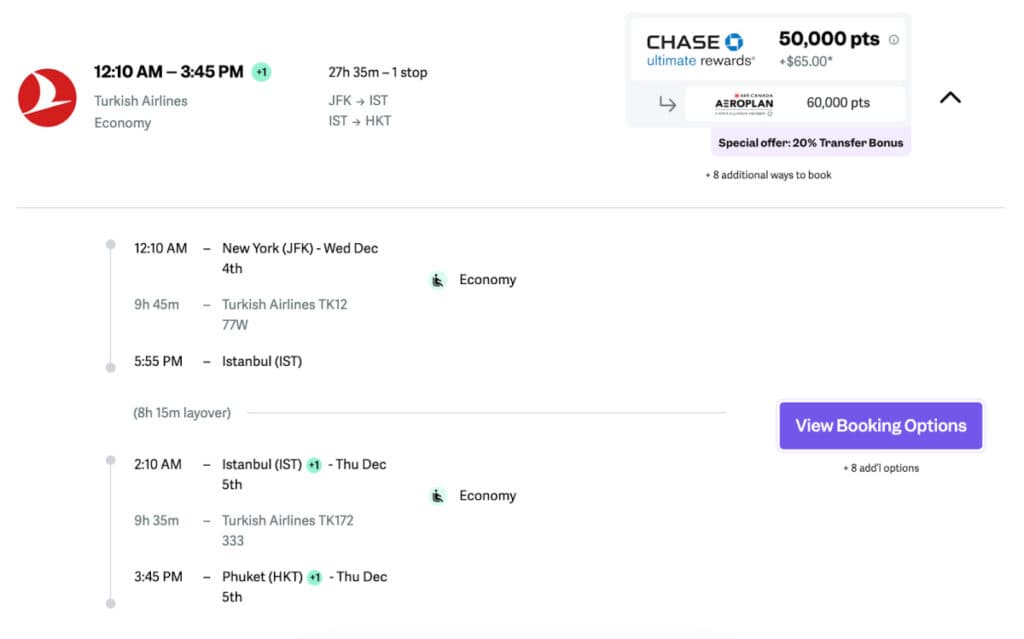Click the +1 day badge beside 3:45 PM header
The width and height of the screenshot is (1024, 639).
(261, 72)
